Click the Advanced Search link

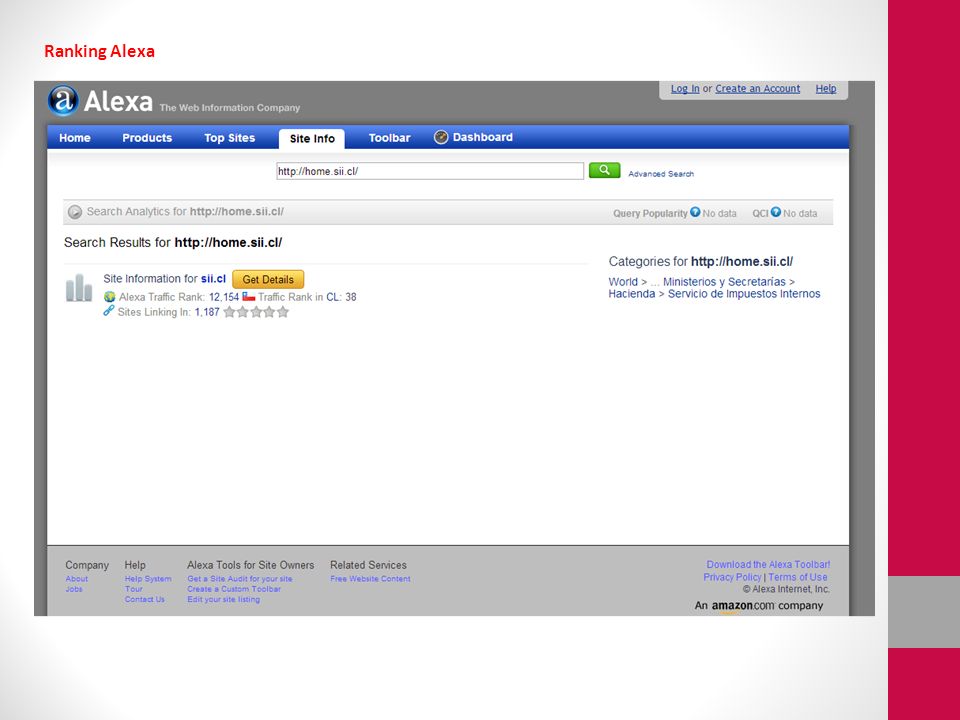[x=661, y=174]
